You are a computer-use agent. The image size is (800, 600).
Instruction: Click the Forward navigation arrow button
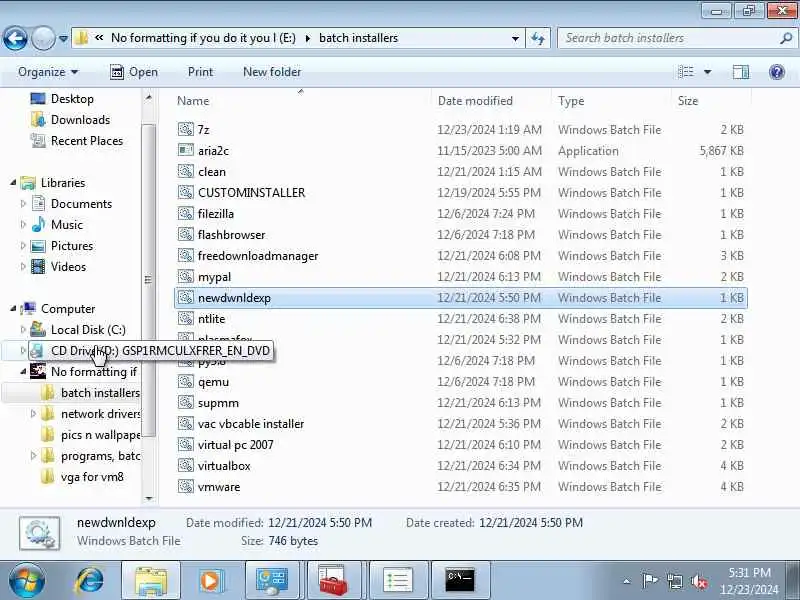43,38
